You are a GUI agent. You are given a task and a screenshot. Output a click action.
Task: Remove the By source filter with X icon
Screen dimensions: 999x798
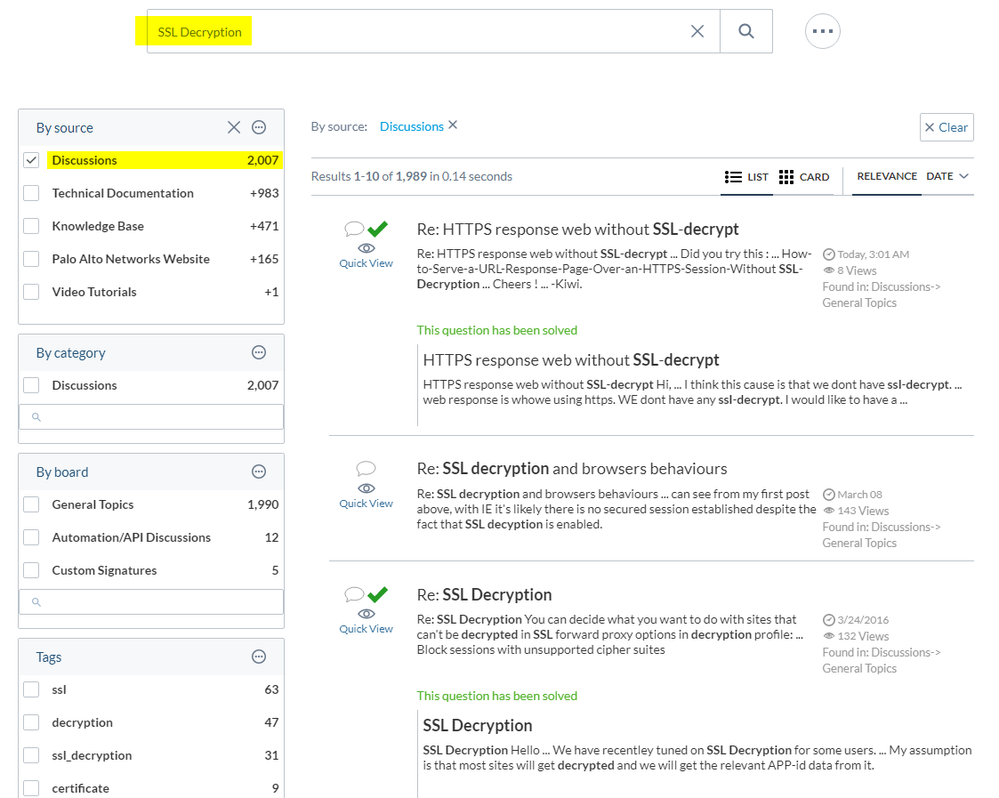pyautogui.click(x=234, y=127)
